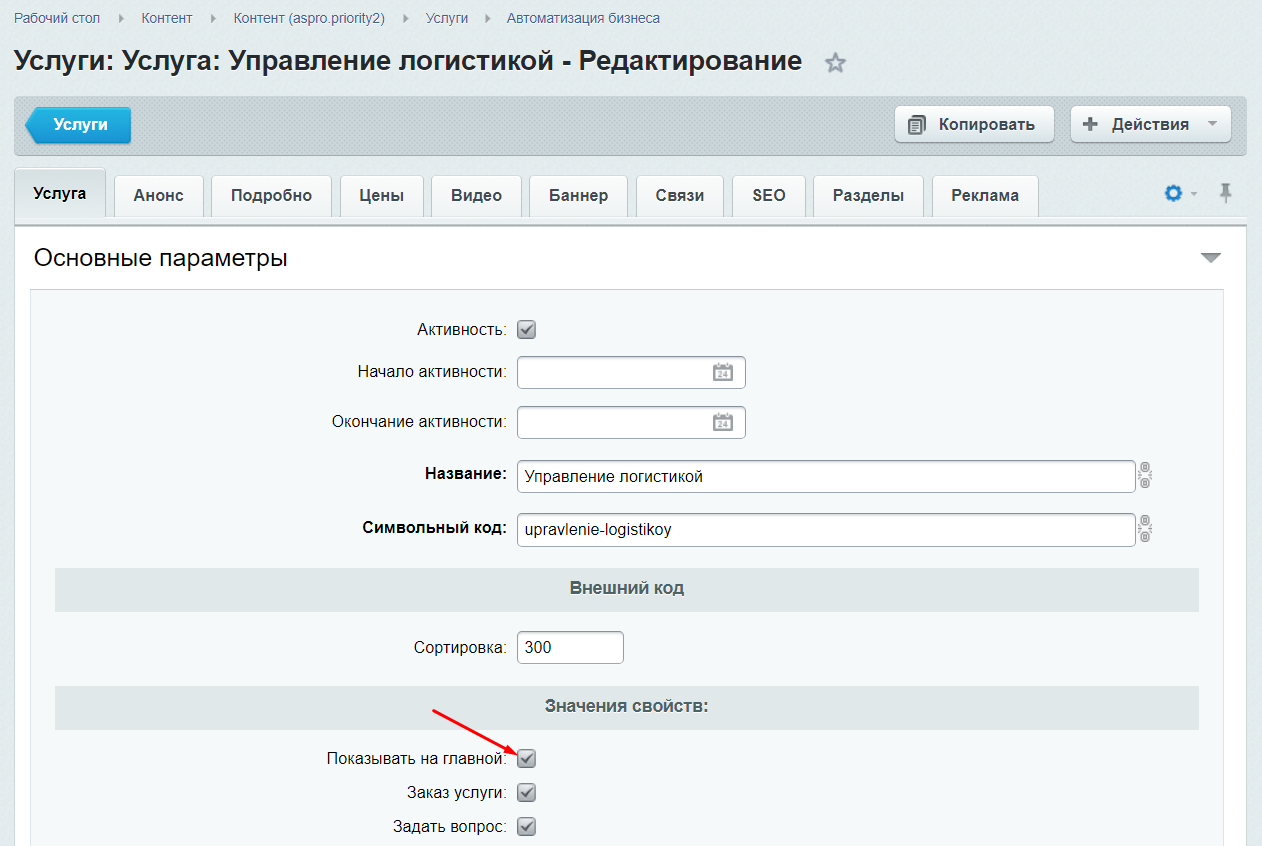Add page to favorites with star icon
The width and height of the screenshot is (1262, 846).
tap(835, 63)
